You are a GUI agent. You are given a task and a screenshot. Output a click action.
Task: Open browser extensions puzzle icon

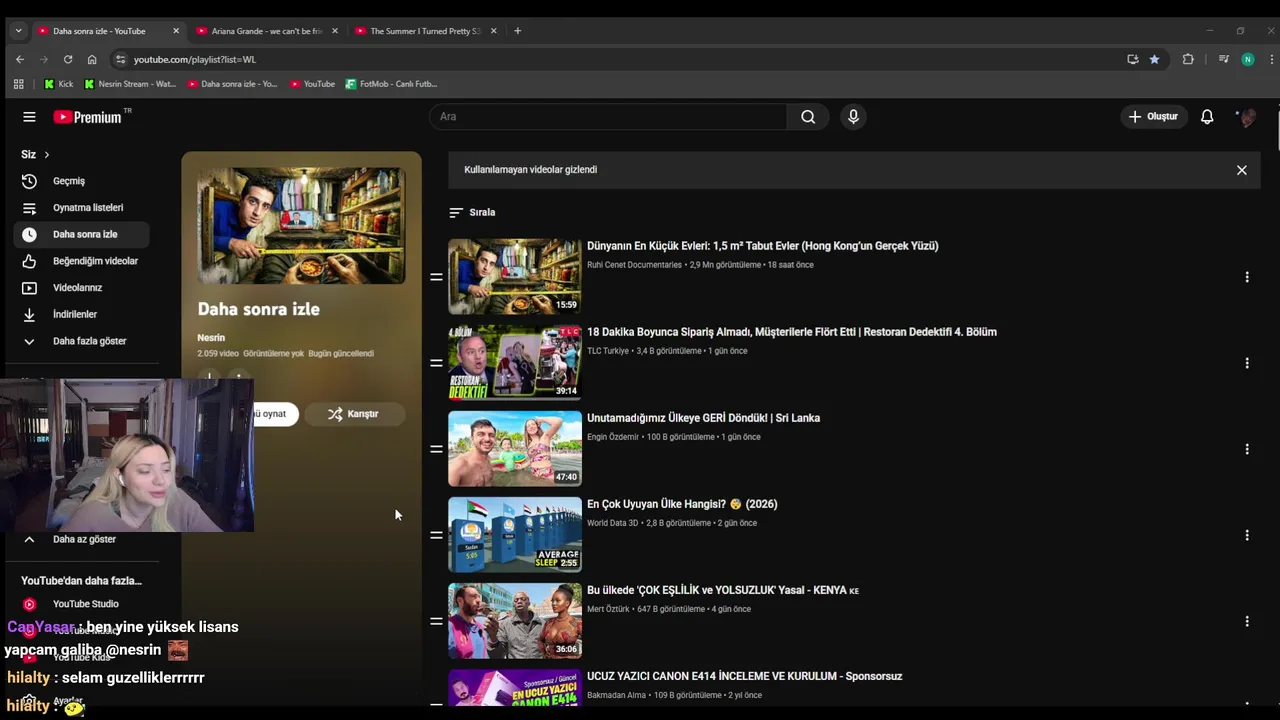[x=1188, y=59]
